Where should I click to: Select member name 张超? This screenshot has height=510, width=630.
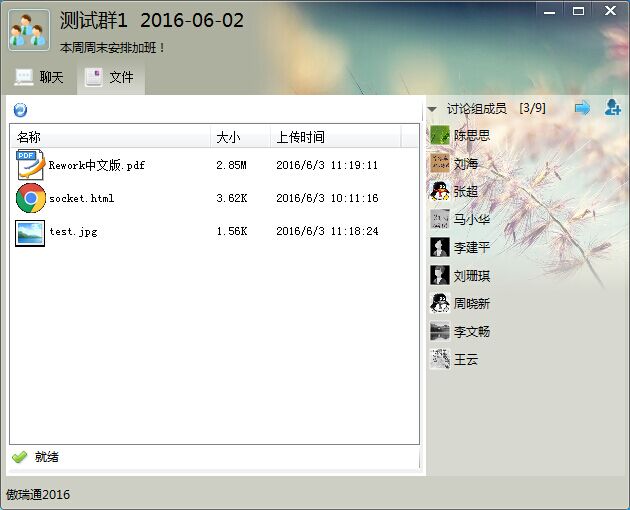(466, 191)
